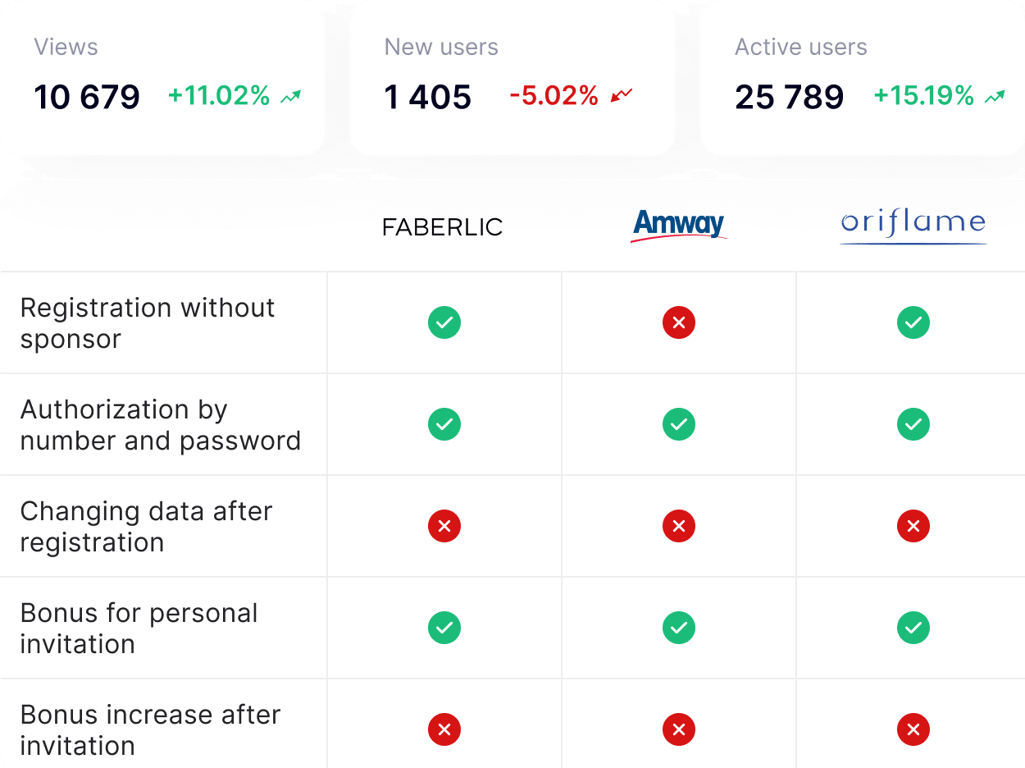Click Faberlic red cross for Bonus increase after invitation

[445, 729]
